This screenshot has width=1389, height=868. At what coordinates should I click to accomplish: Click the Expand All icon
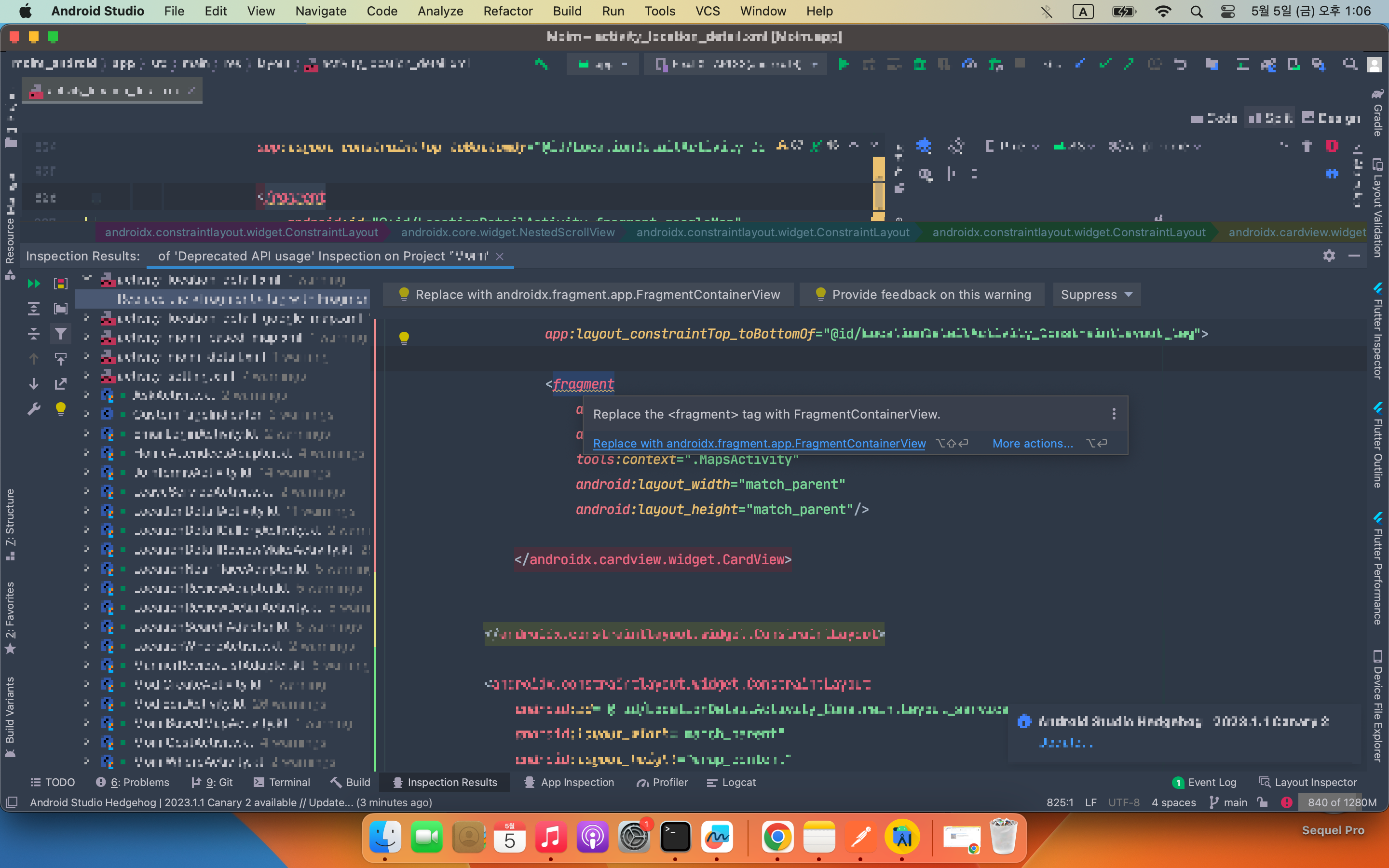point(33,309)
